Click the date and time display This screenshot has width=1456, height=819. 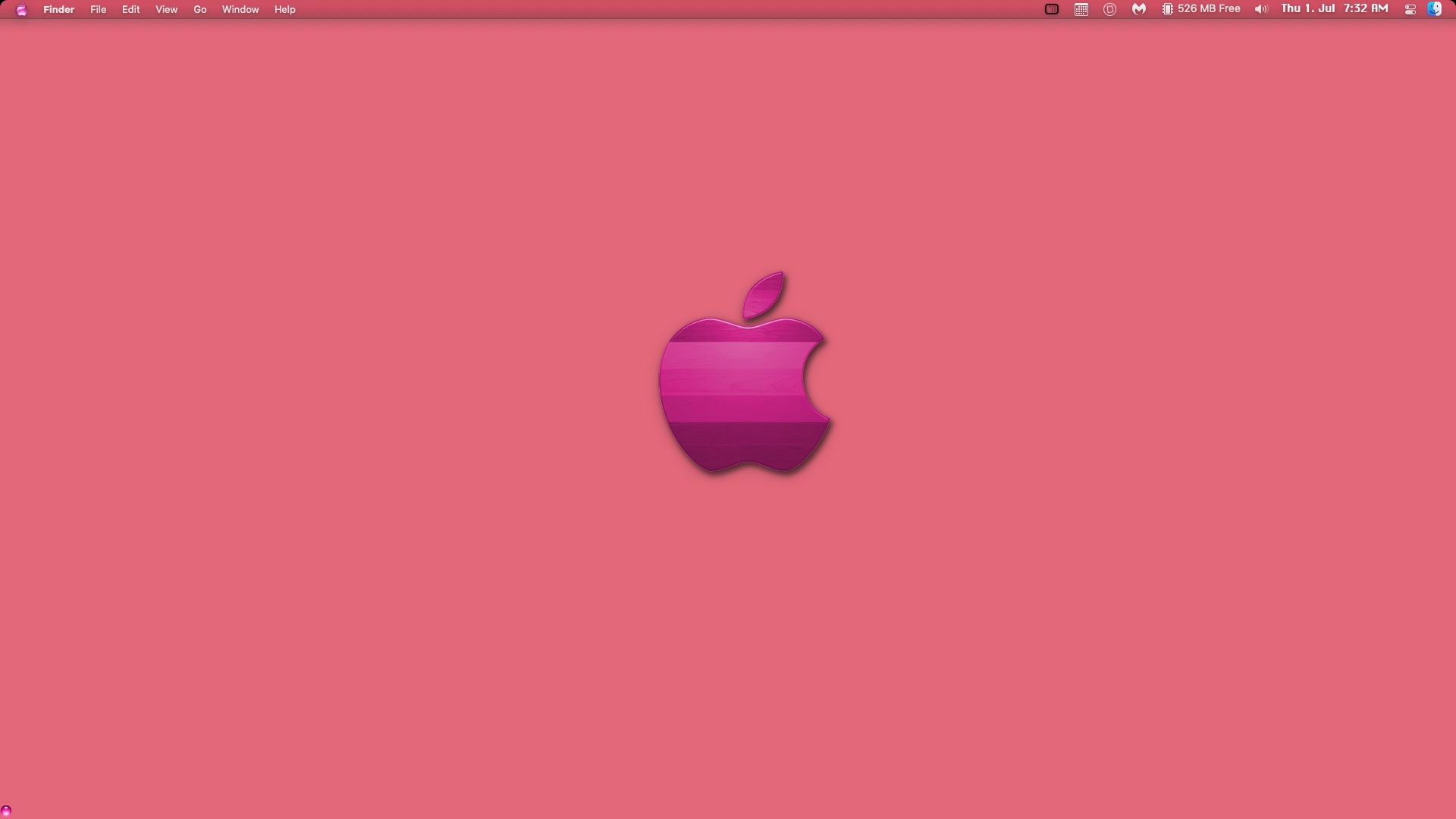[x=1334, y=9]
